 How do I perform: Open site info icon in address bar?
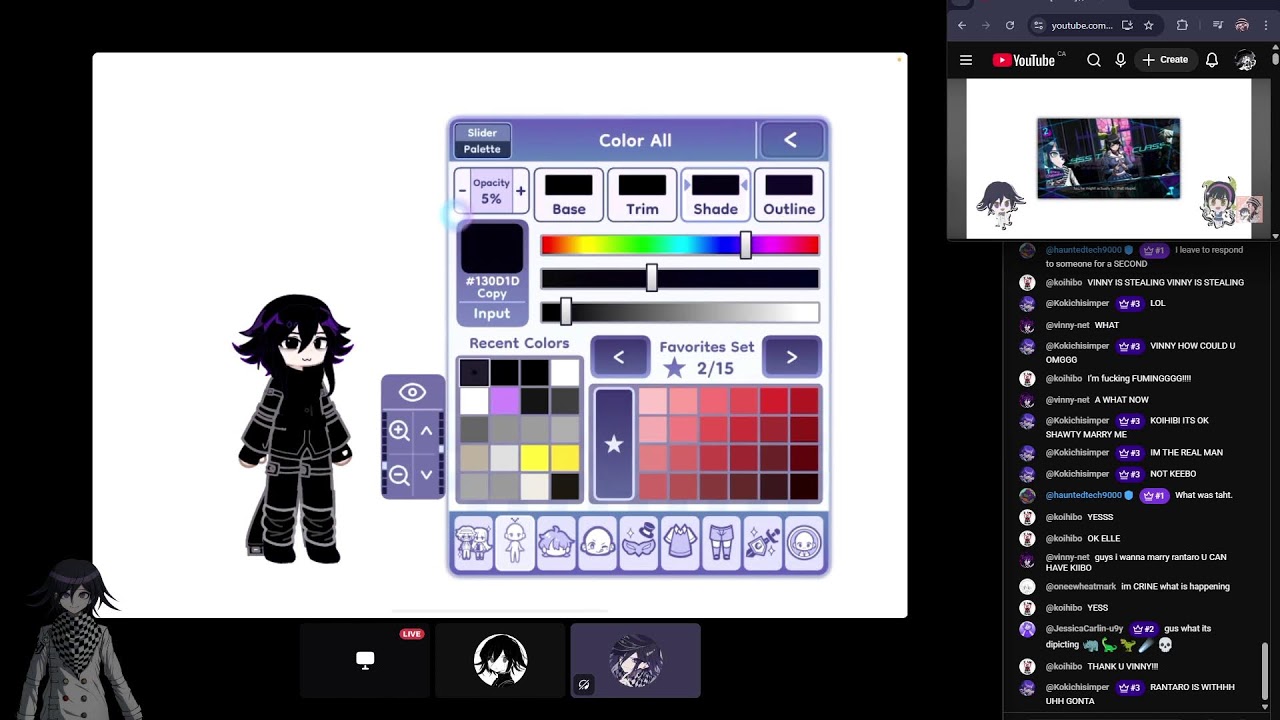pos(1038,25)
